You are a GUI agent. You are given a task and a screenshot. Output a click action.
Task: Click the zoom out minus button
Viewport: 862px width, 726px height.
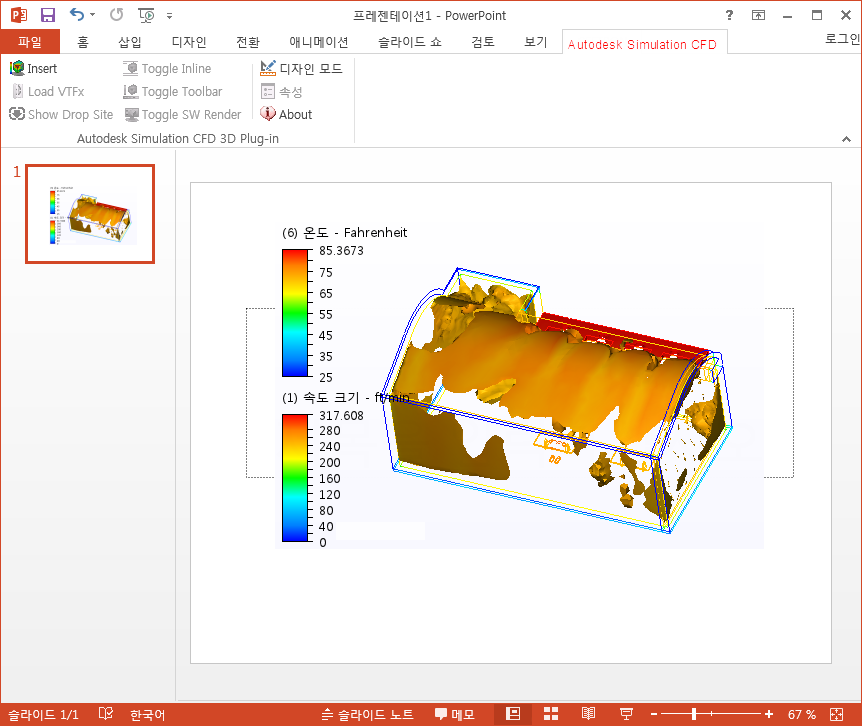tap(654, 714)
